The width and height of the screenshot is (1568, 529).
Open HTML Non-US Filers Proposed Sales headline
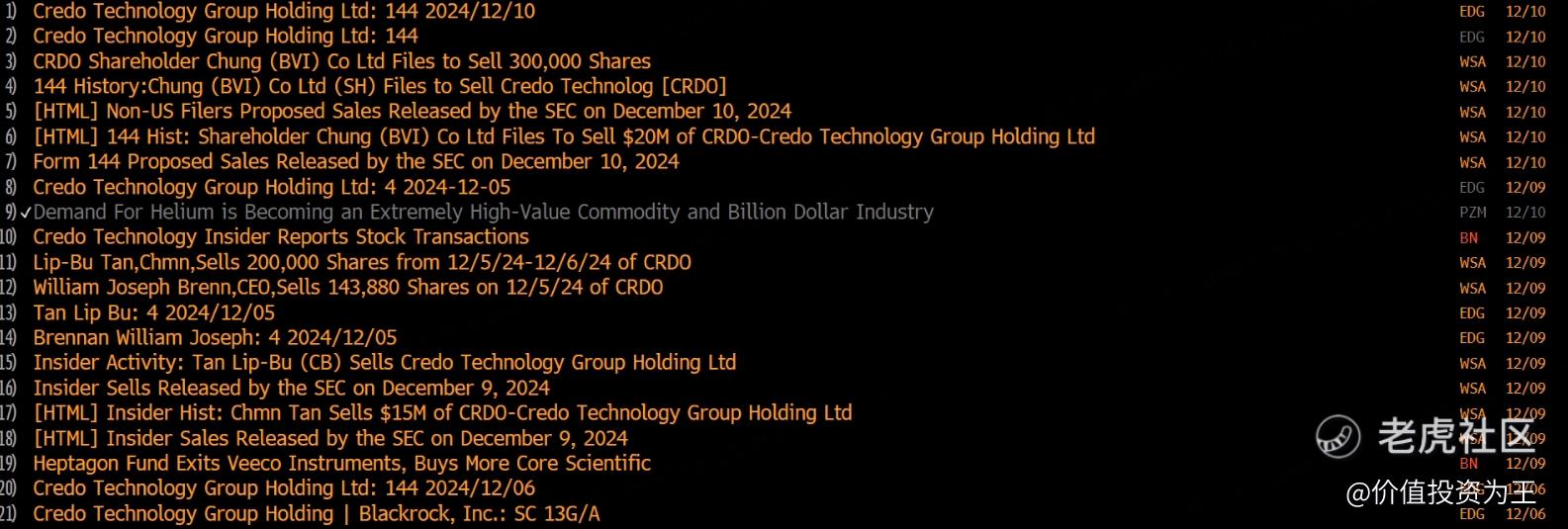point(413,111)
